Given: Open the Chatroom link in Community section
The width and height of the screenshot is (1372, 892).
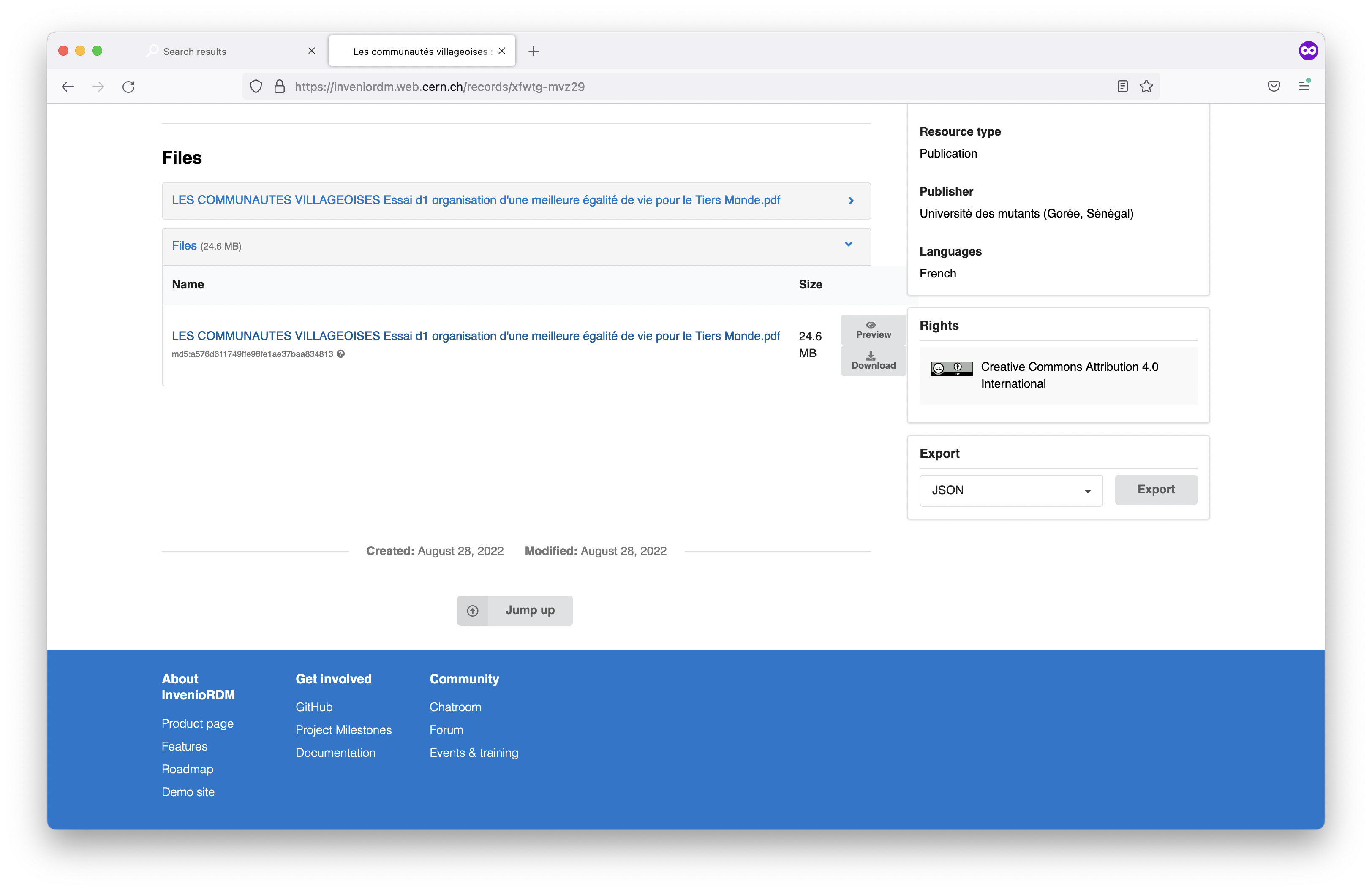Looking at the screenshot, I should 455,707.
